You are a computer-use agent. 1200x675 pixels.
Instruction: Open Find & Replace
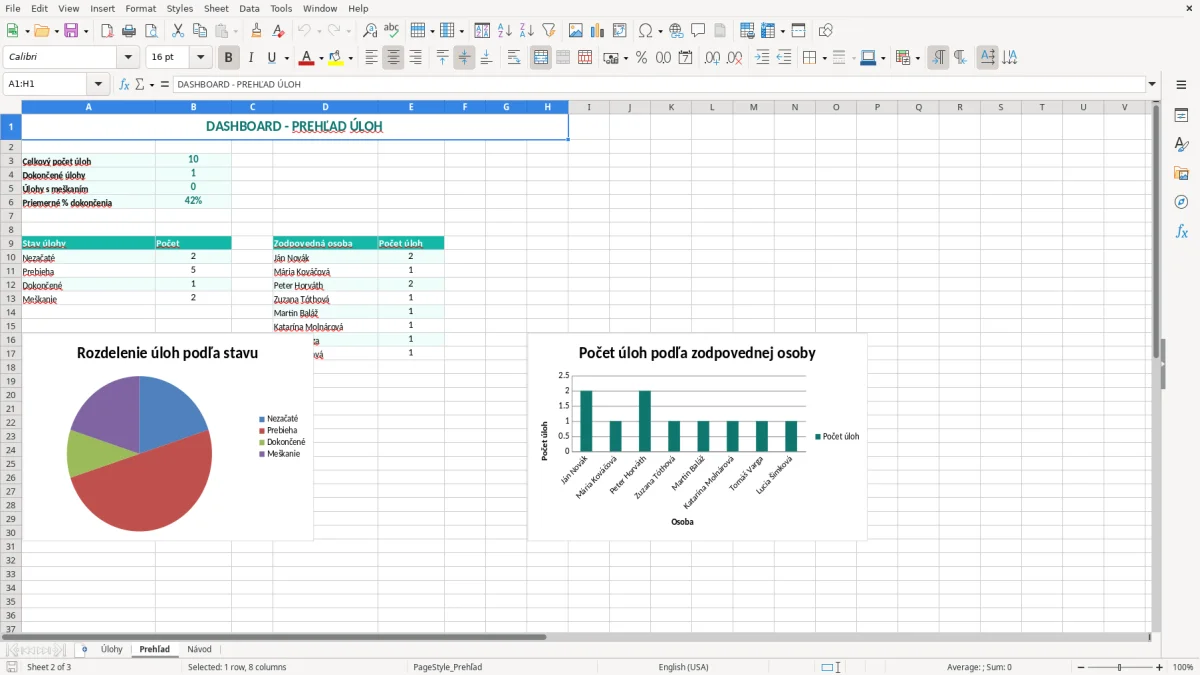pos(370,31)
